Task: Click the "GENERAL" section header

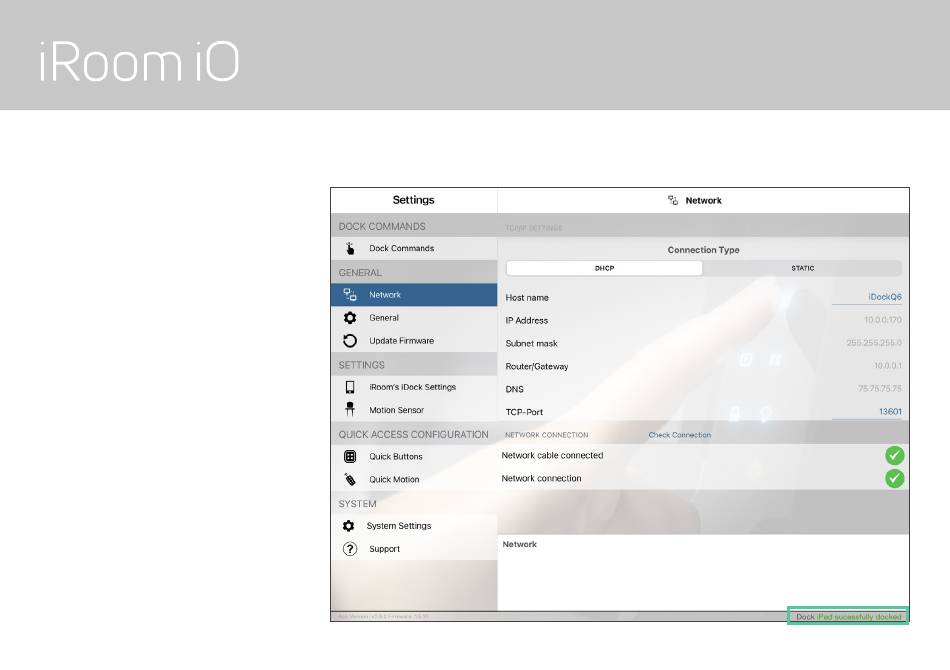Action: 360,273
